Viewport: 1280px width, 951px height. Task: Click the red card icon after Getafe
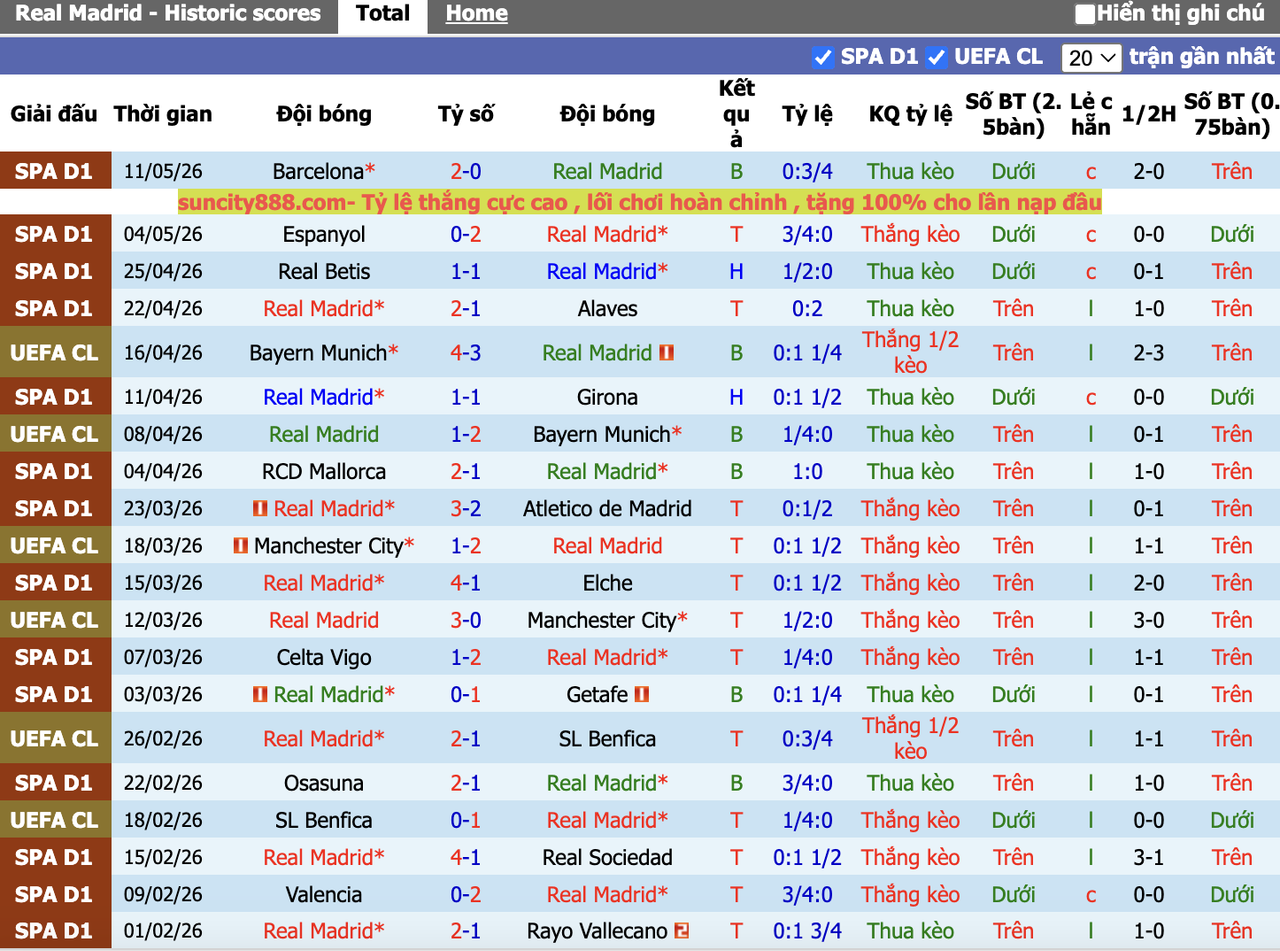[x=642, y=694]
